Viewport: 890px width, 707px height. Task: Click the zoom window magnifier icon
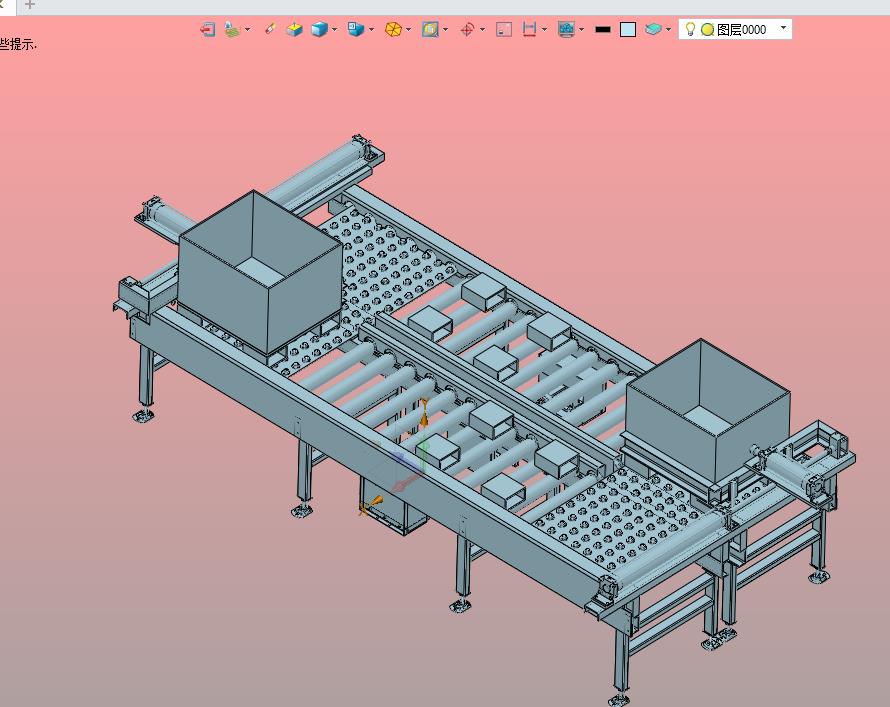coord(430,30)
